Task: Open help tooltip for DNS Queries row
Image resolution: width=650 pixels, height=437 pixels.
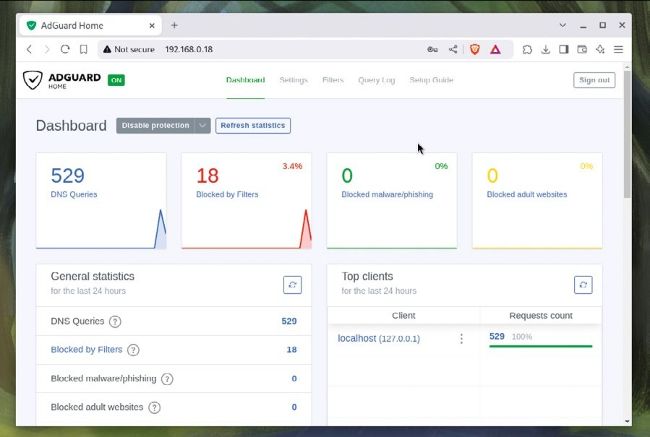Action: (x=115, y=321)
